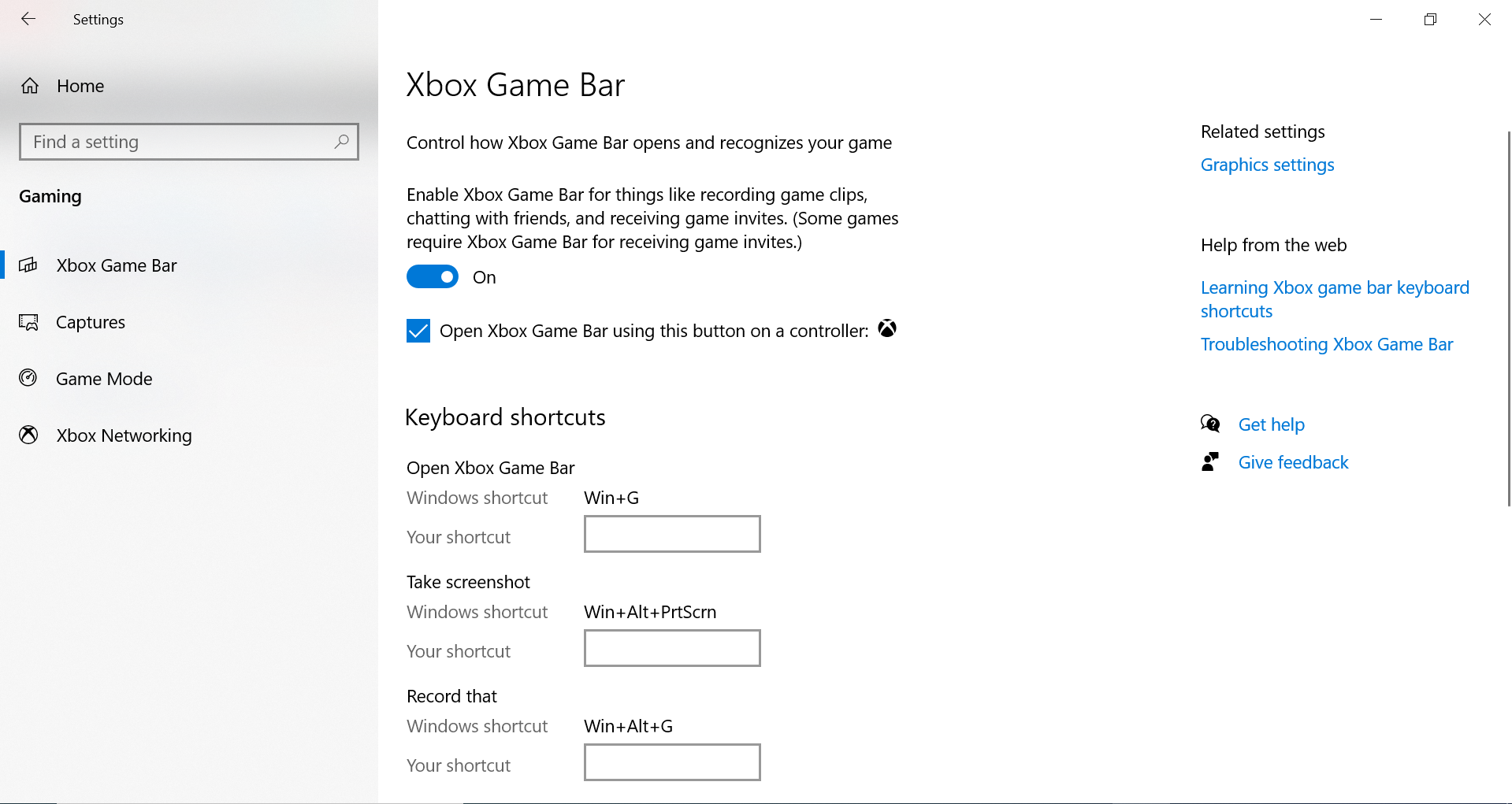Switch to the Captures page
Screen dimensions: 1512x804
[x=91, y=322]
